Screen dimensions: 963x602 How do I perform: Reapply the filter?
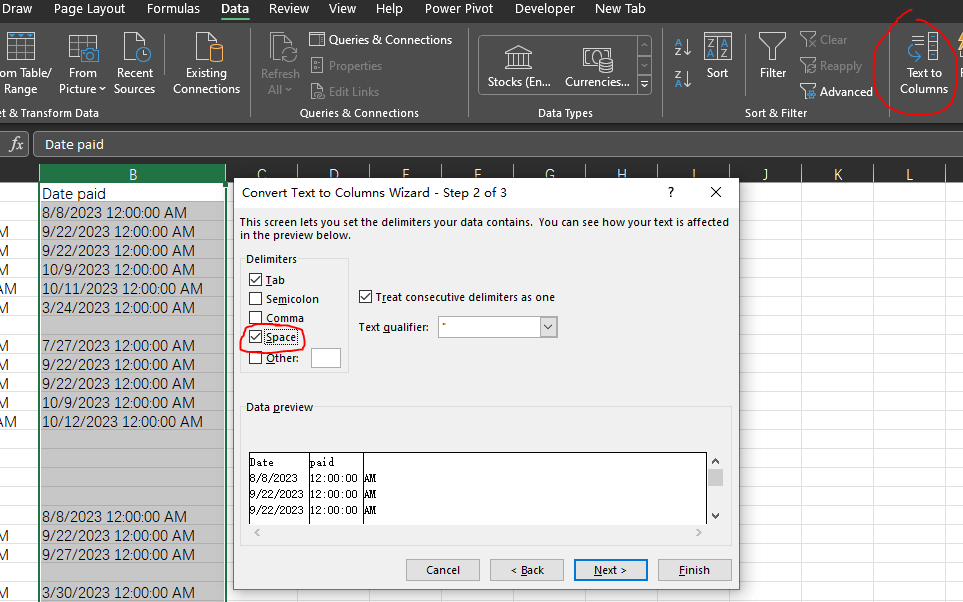(830, 66)
